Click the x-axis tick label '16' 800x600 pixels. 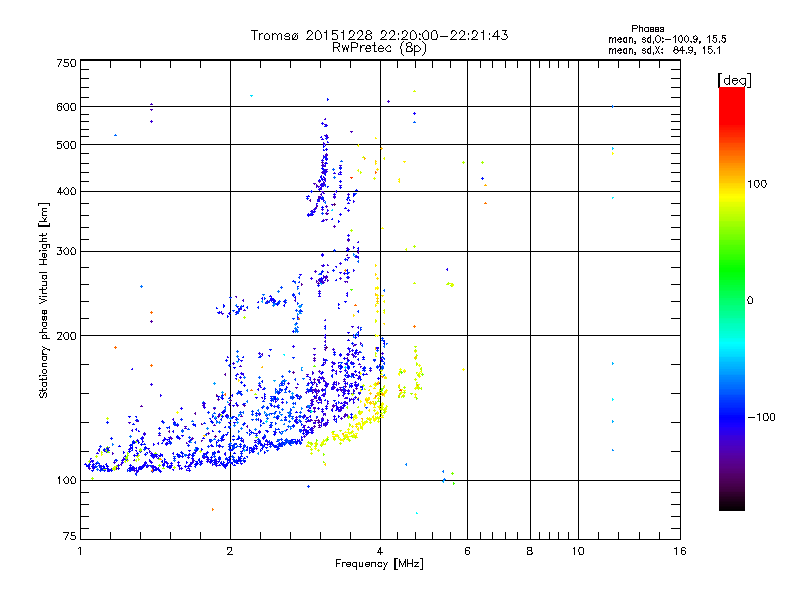point(680,551)
